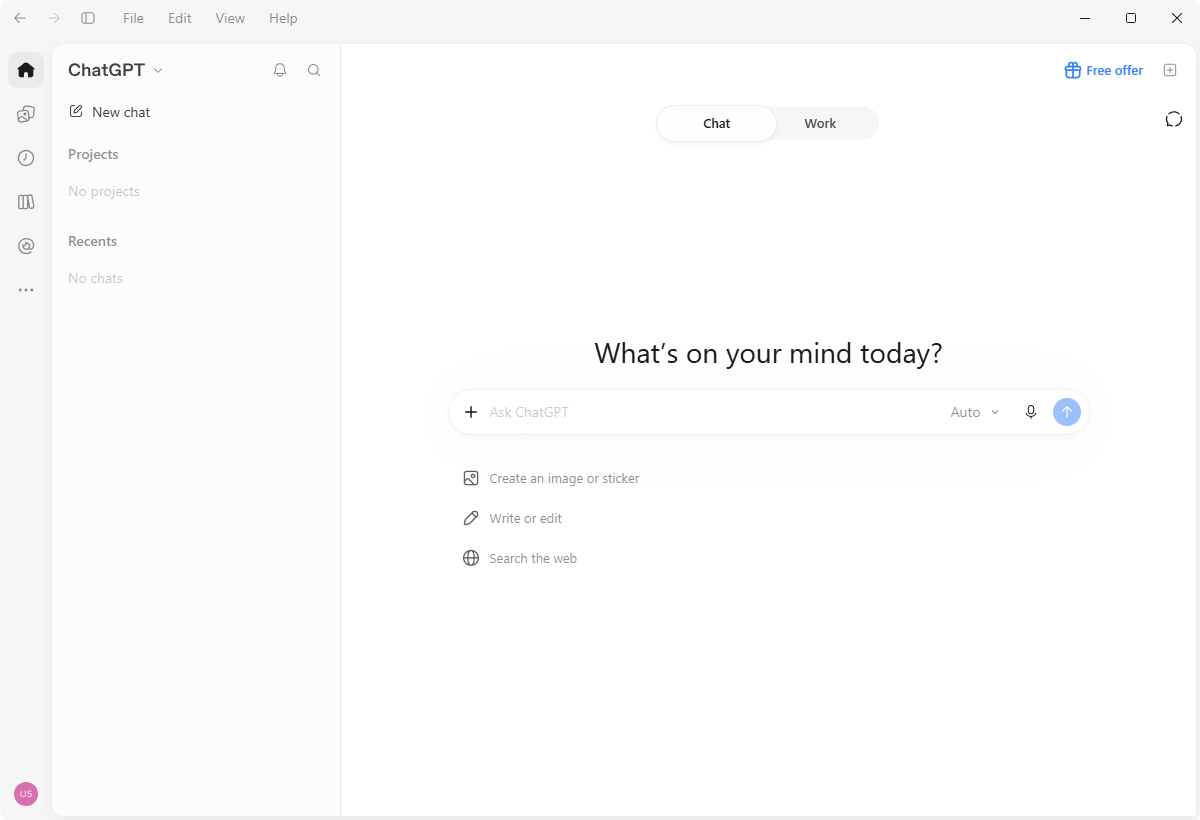Navigate forward with the right arrow
The width and height of the screenshot is (1200, 820).
[54, 18]
